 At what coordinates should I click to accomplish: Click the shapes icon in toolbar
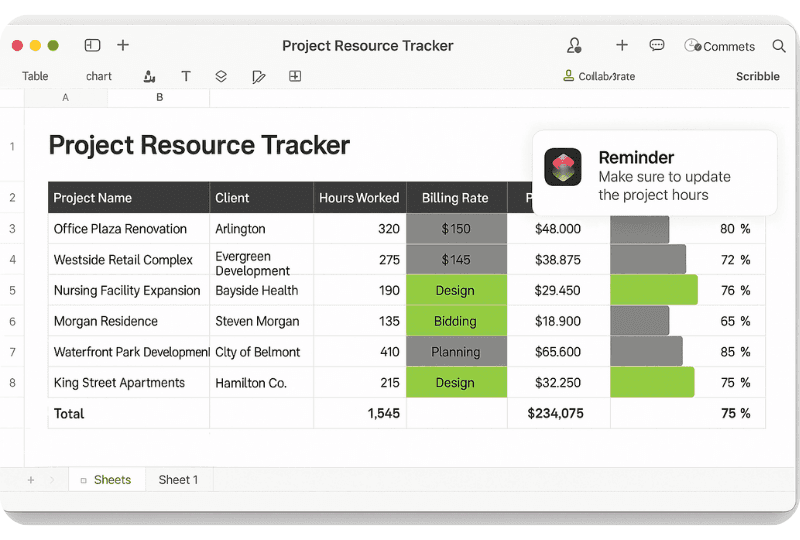pos(149,77)
